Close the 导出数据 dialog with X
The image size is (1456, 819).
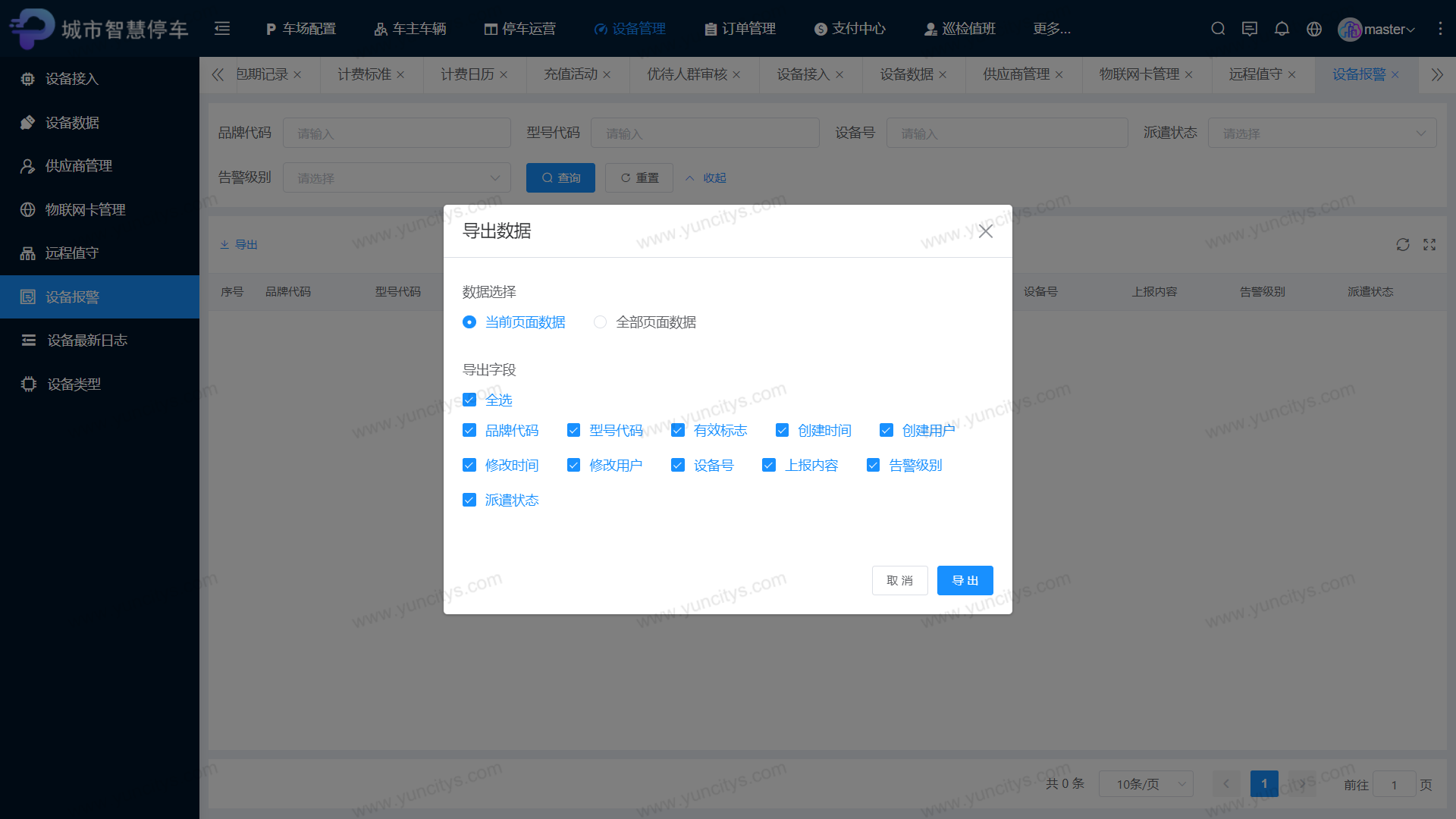point(985,231)
